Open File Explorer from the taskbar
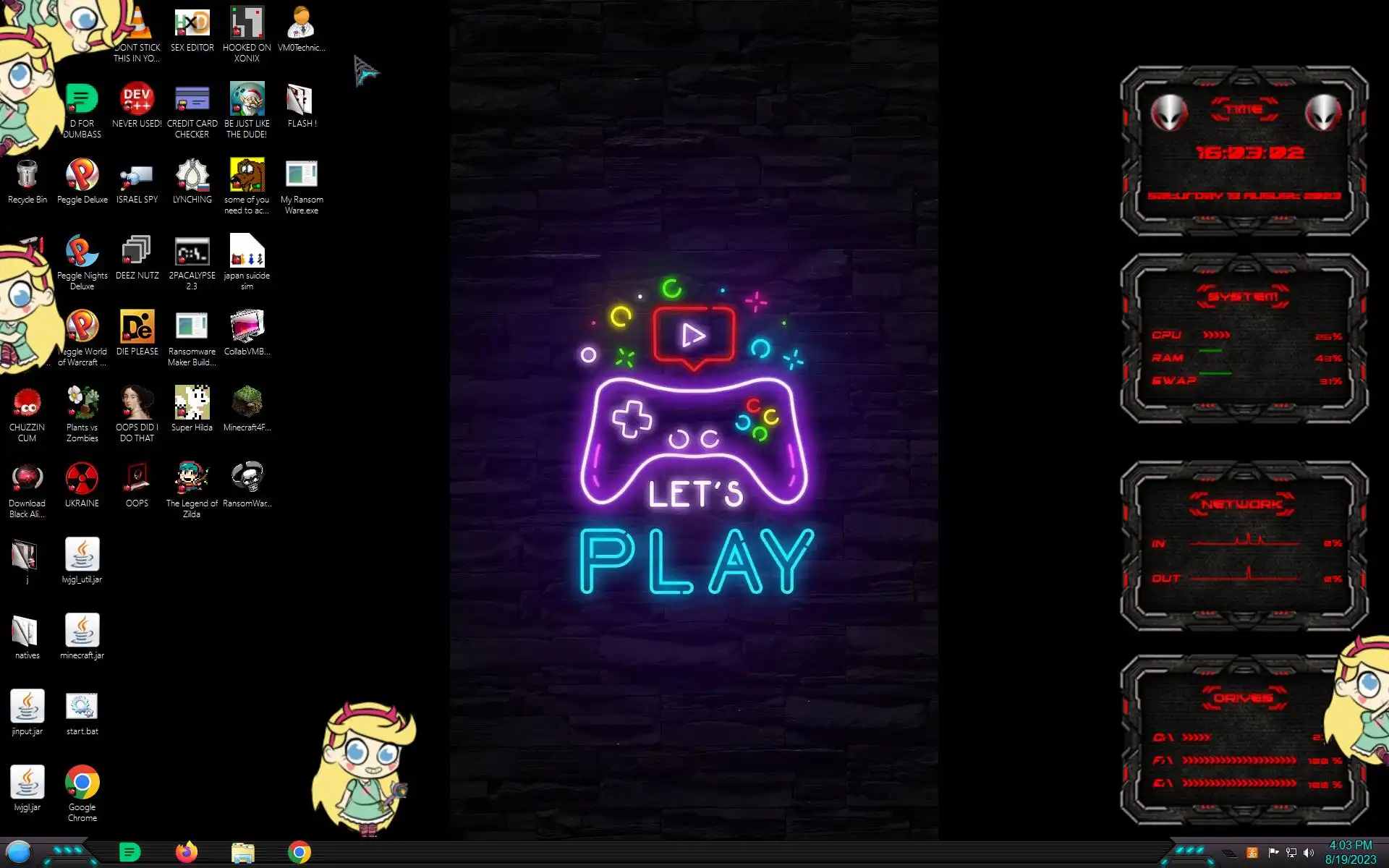Screen dimensions: 1389x868 (243, 852)
